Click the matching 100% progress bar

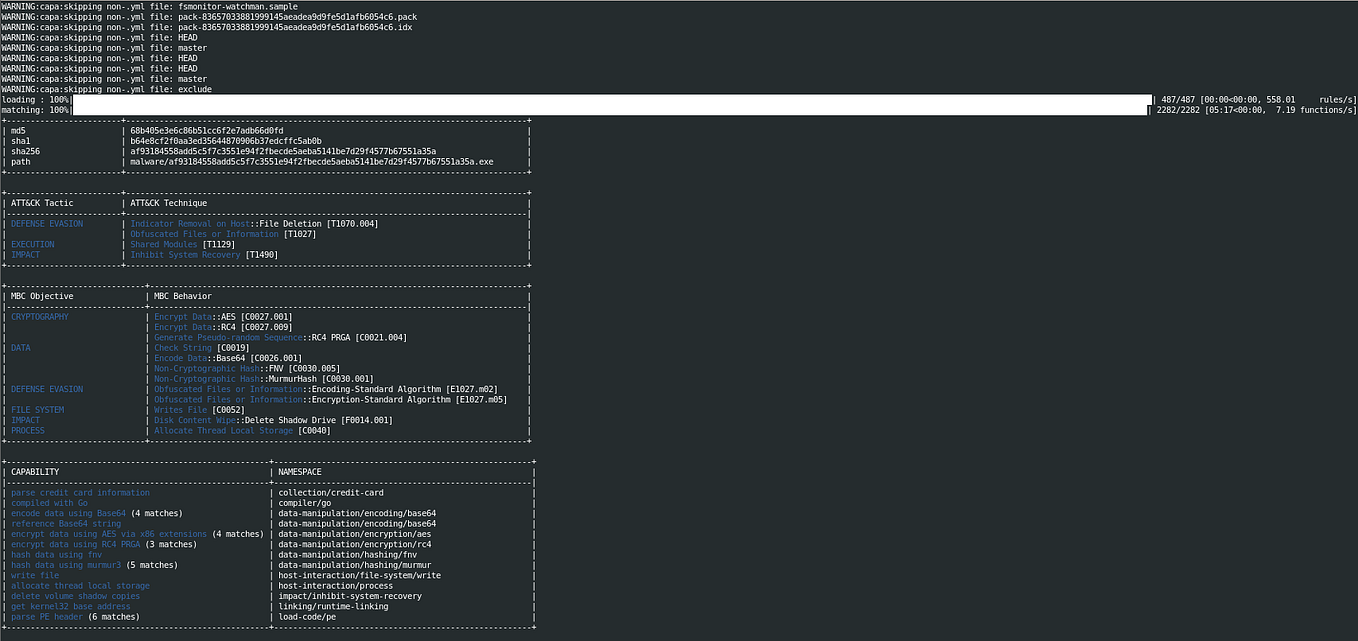click(x=610, y=110)
